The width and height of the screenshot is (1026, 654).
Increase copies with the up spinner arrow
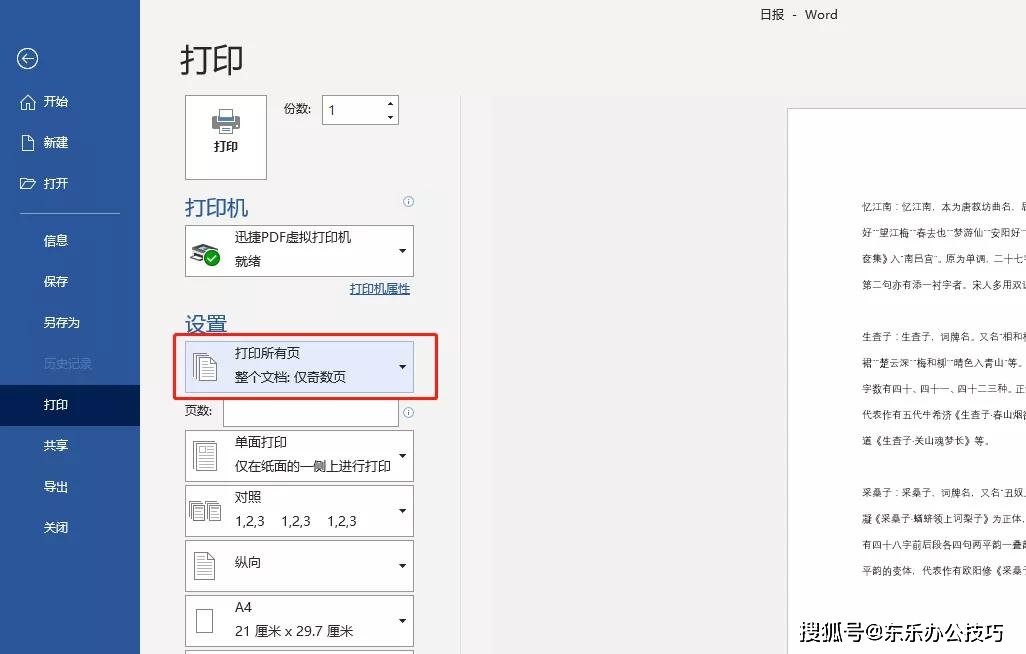[391, 103]
